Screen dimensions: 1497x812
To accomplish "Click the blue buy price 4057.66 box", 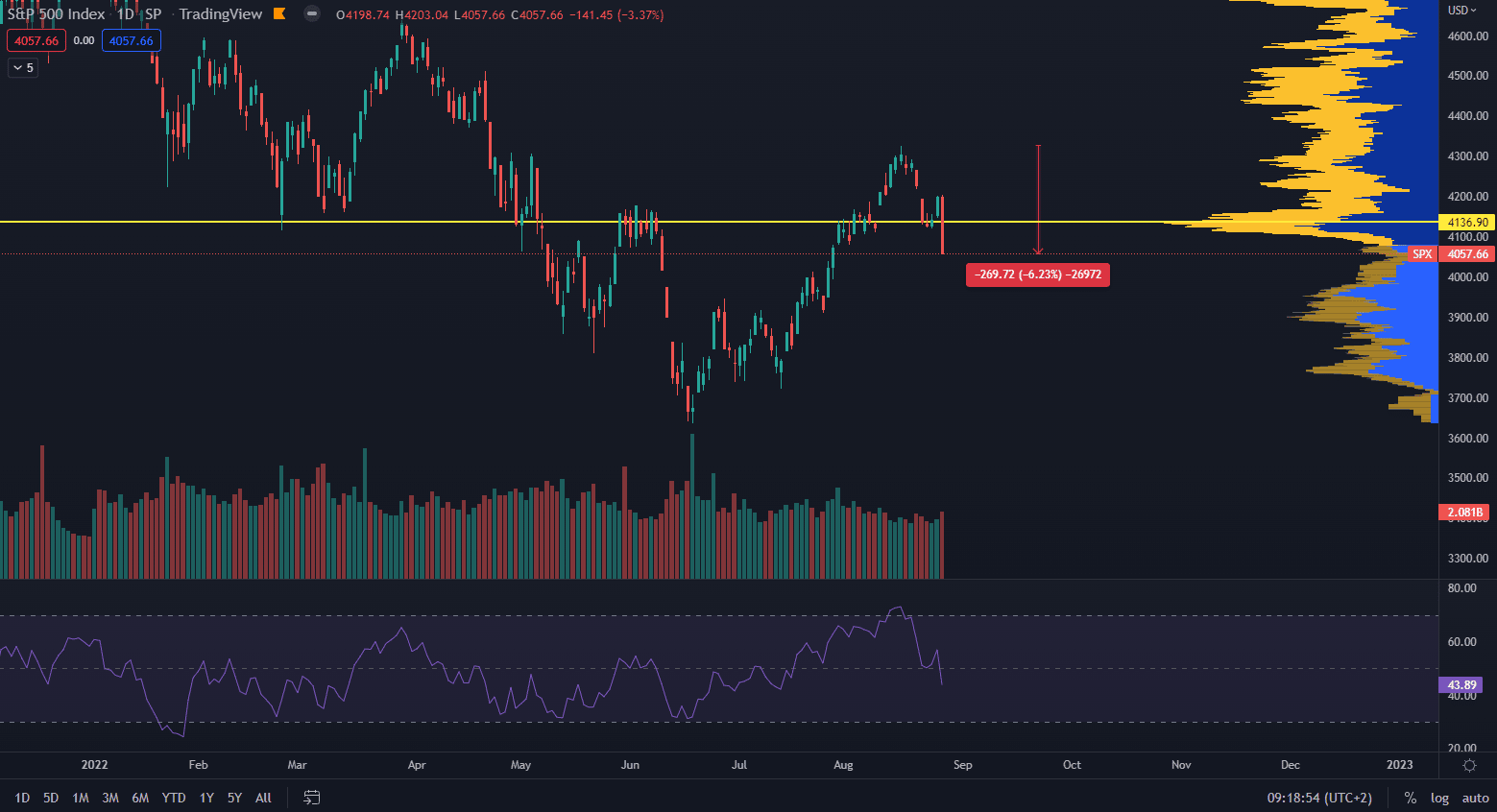I will 132,40.
